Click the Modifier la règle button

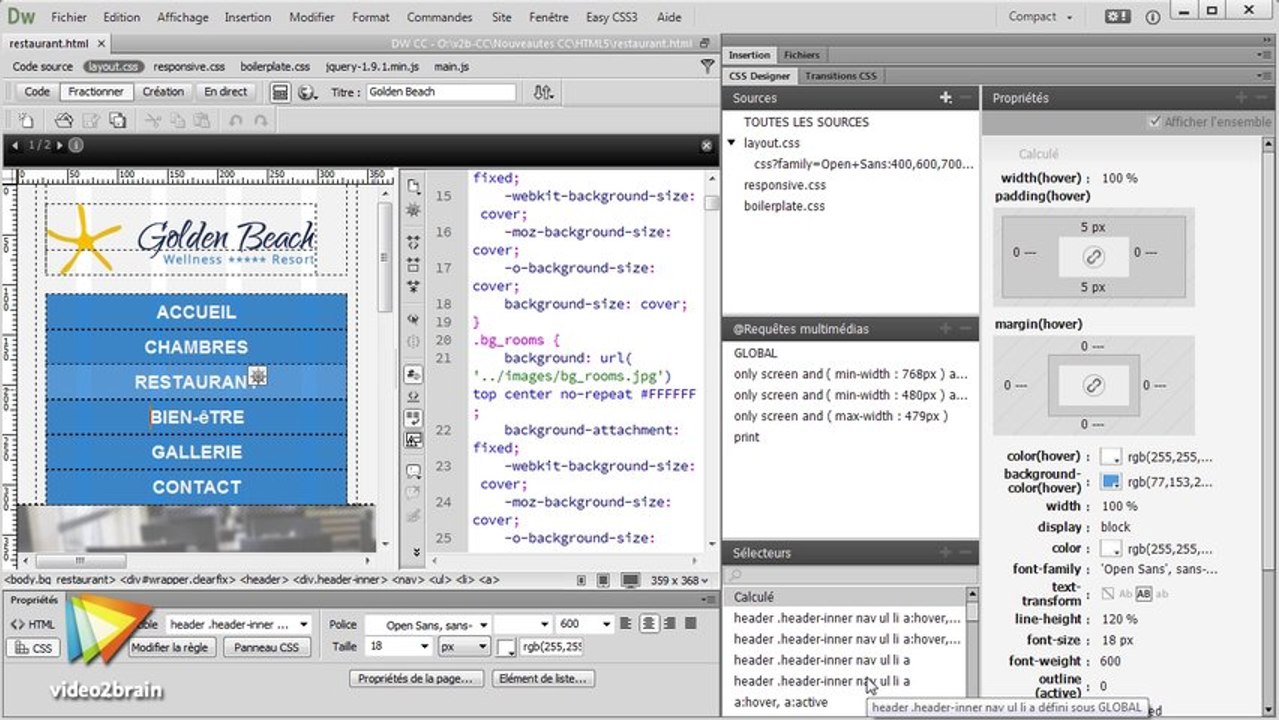(x=172, y=647)
